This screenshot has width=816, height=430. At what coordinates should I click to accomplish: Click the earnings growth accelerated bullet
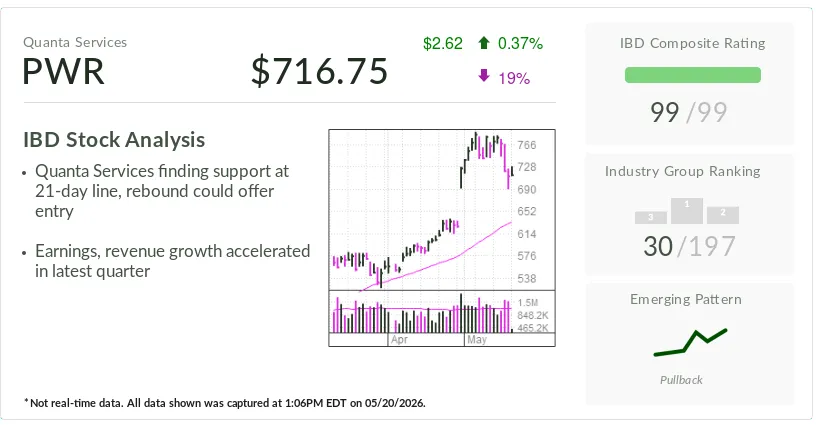[x=172, y=261]
